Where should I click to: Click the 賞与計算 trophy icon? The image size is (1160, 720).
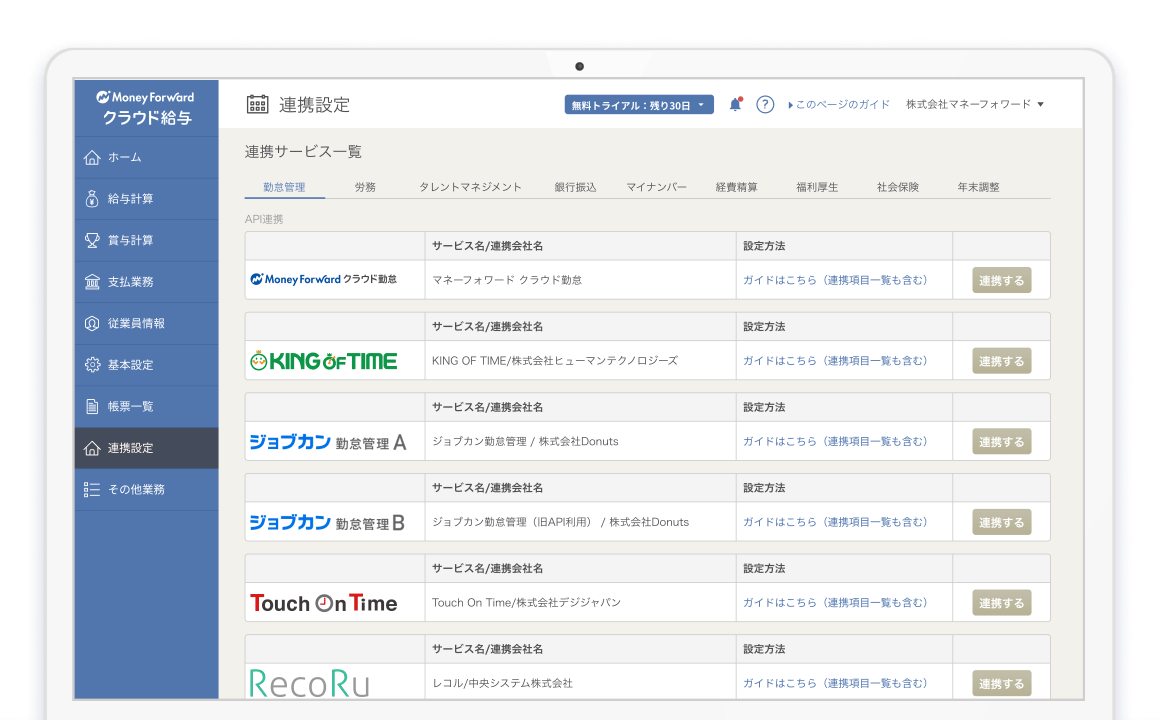(x=92, y=240)
